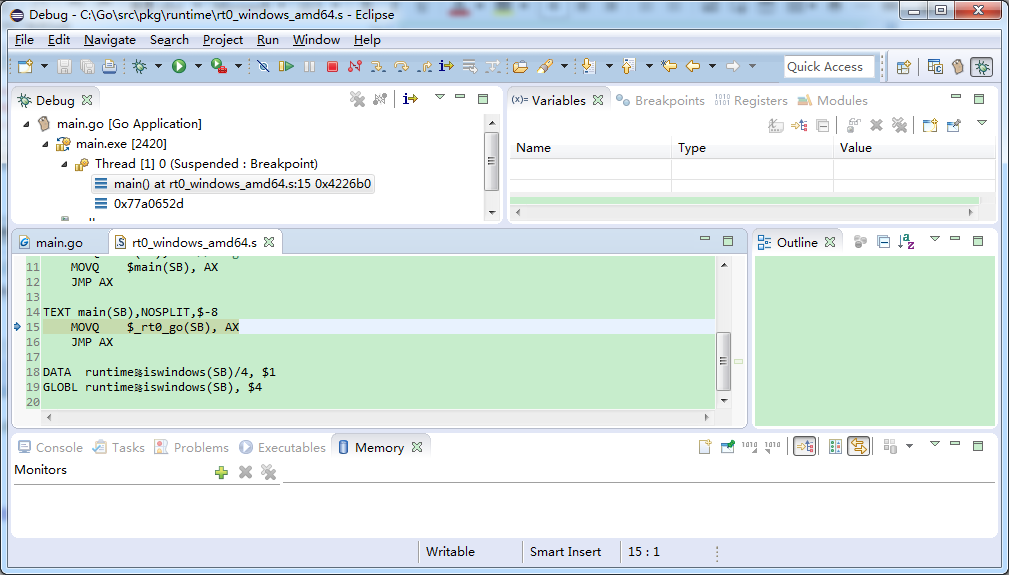Click the Open Type folder icon
The height and width of the screenshot is (575, 1009).
(x=521, y=66)
